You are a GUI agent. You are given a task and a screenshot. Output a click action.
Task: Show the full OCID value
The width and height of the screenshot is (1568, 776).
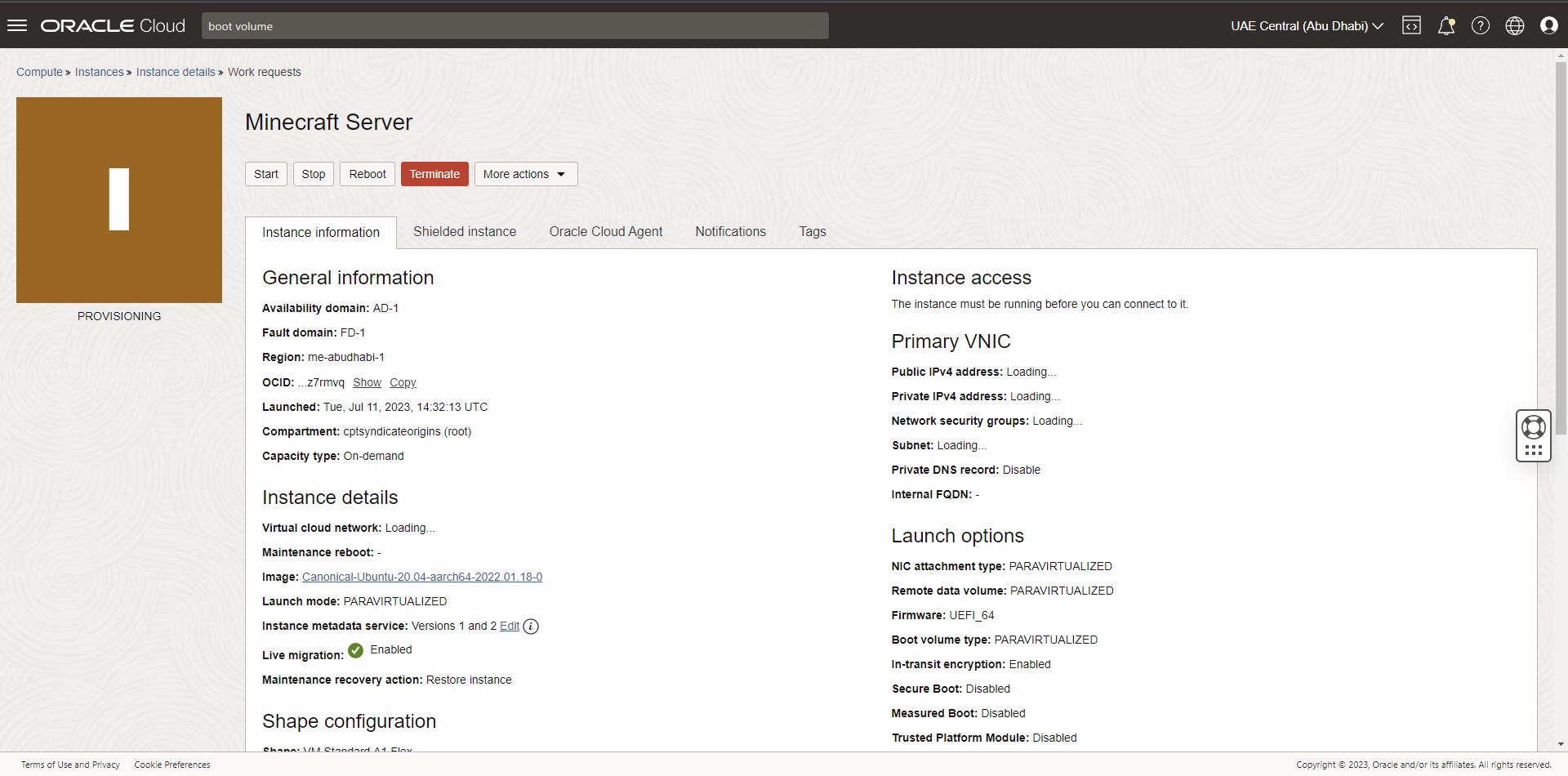click(367, 382)
